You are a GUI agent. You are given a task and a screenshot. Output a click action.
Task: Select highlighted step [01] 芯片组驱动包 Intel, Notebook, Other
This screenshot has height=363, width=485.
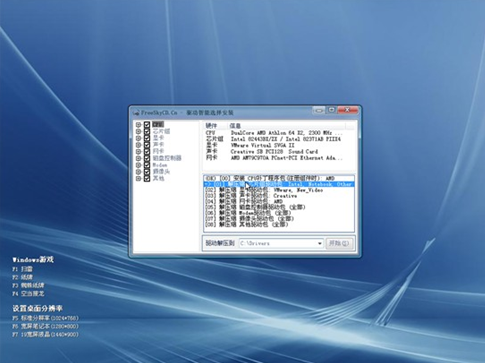[x=279, y=184]
